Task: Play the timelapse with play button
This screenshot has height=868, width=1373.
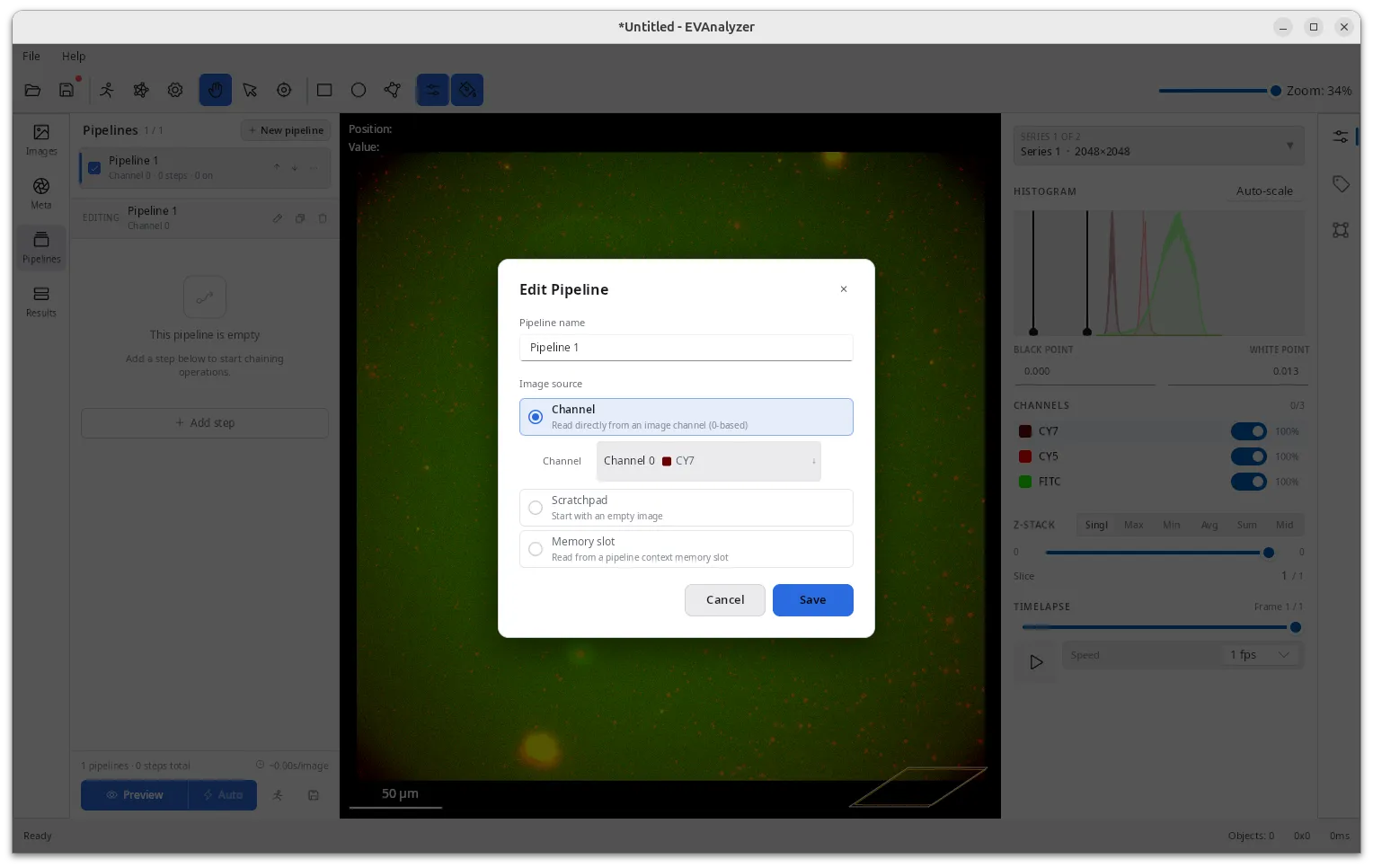Action: coord(1036,662)
